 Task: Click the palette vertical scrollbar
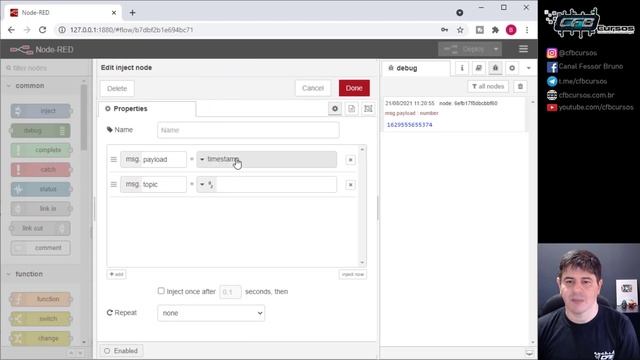coord(84,118)
